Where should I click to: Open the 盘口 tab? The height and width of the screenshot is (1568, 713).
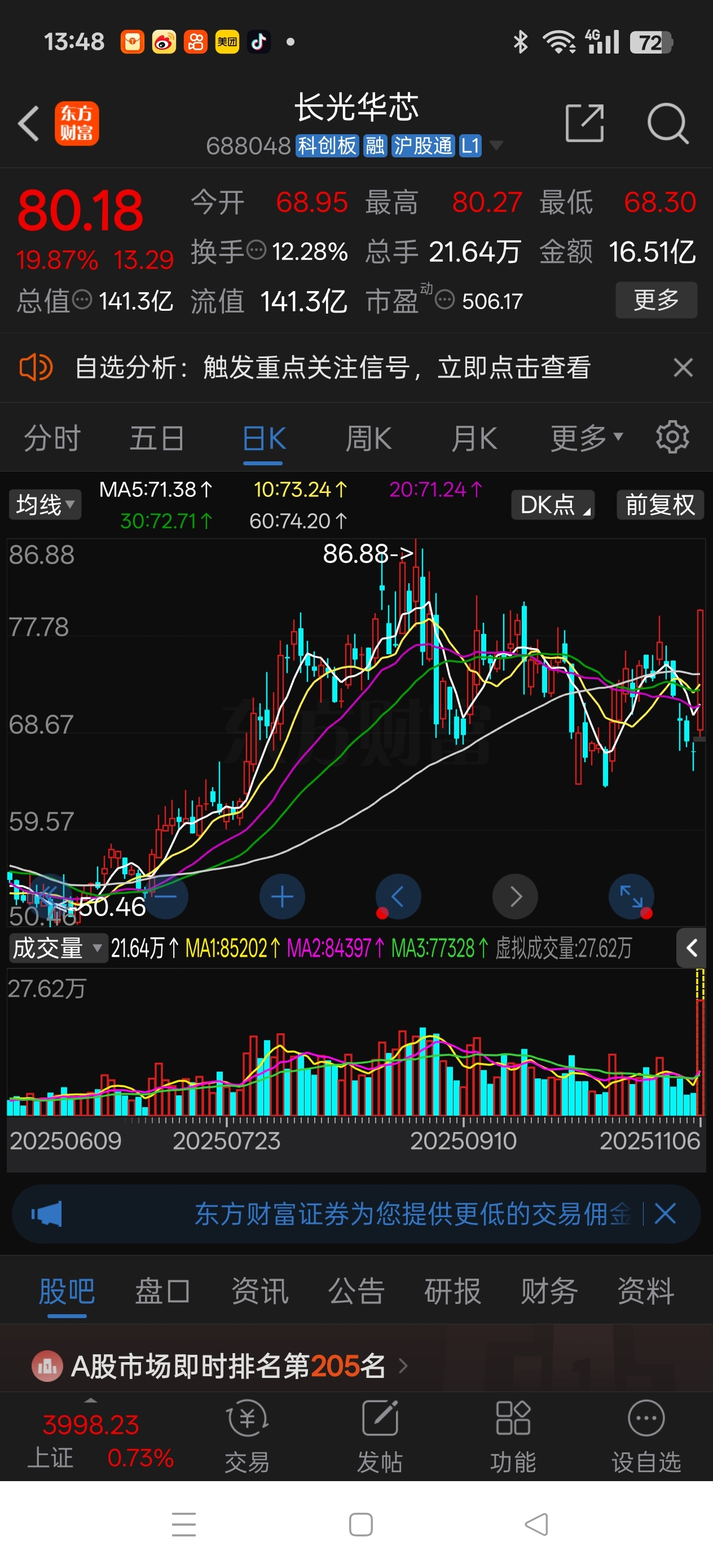tap(162, 1291)
